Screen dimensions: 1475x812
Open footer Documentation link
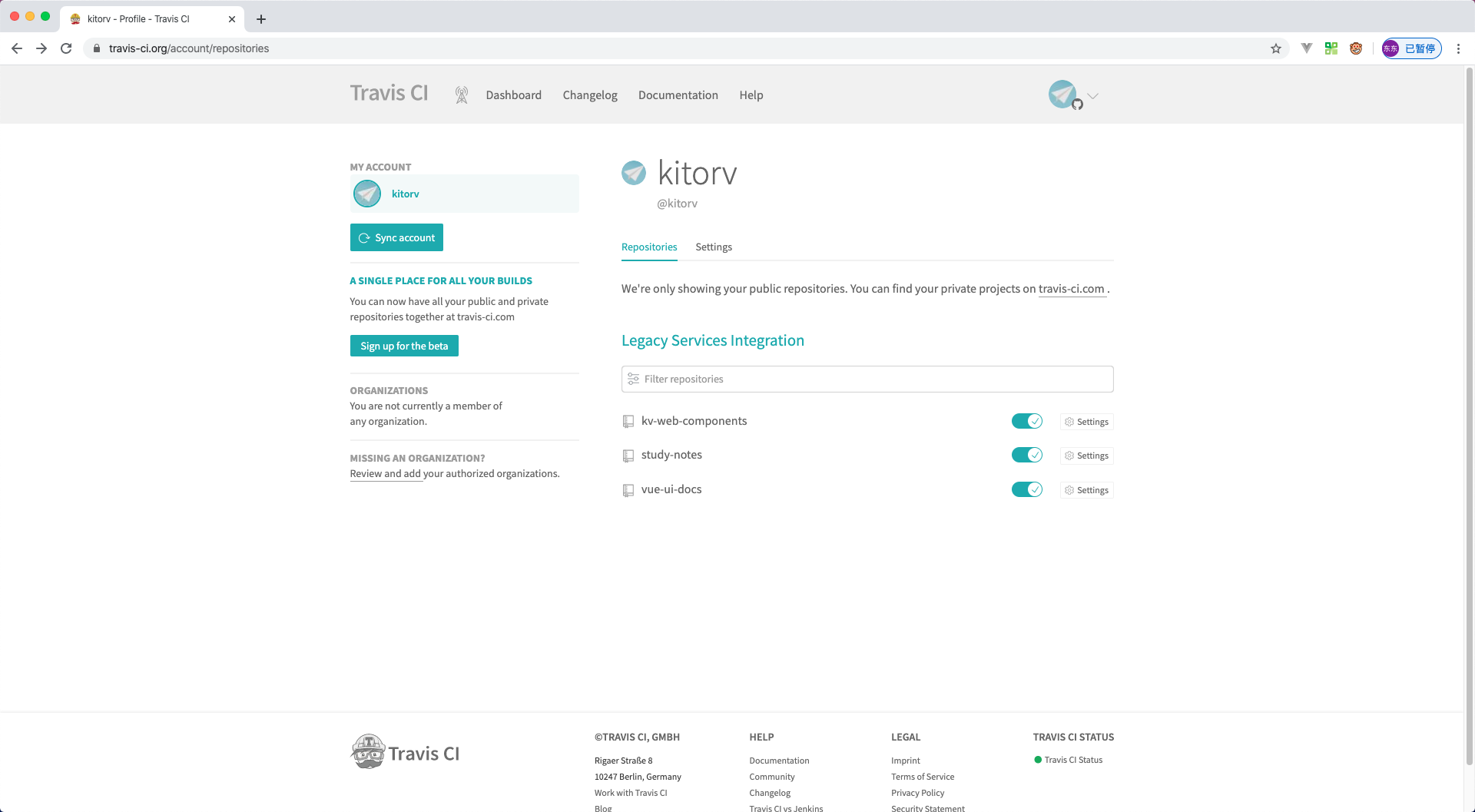point(779,761)
